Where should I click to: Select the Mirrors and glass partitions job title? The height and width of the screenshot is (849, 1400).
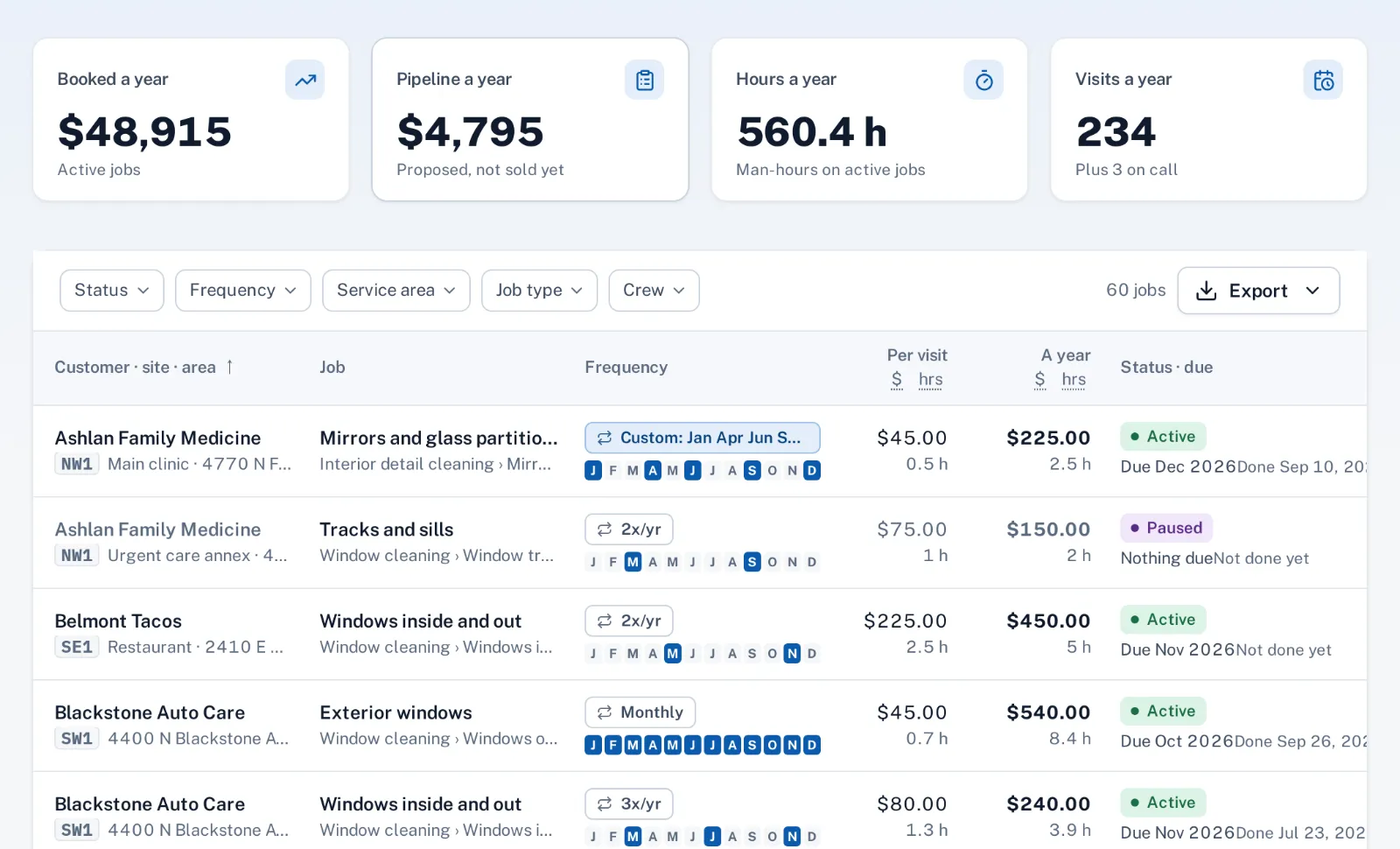439,438
